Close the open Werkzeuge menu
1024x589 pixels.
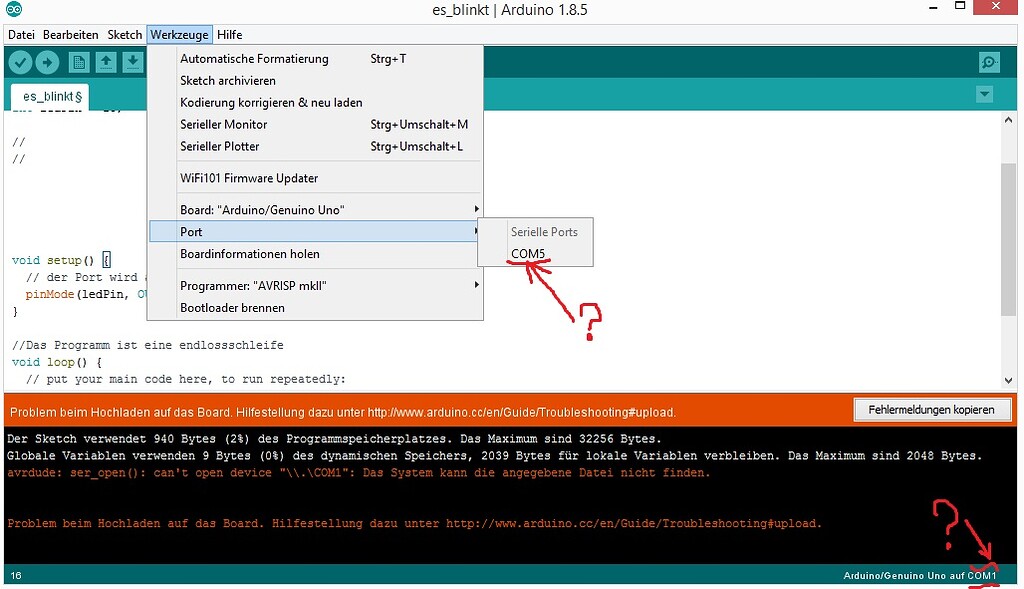click(x=180, y=35)
